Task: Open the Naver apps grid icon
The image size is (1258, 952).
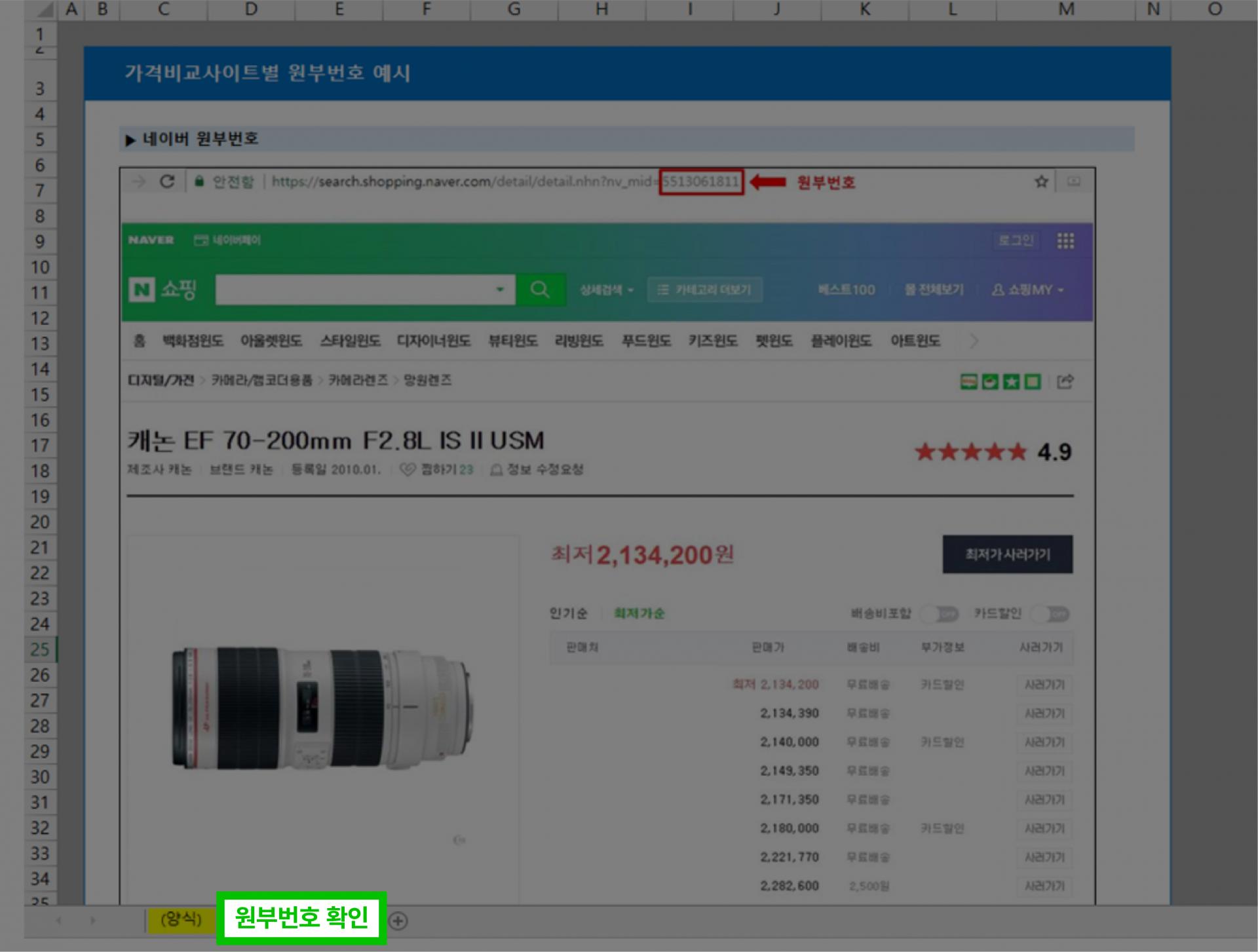Action: pyautogui.click(x=1065, y=240)
